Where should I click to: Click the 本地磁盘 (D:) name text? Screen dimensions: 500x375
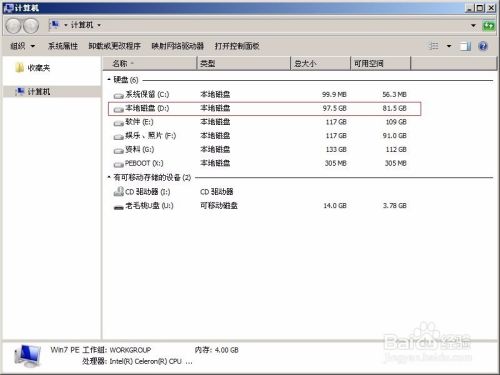point(147,108)
